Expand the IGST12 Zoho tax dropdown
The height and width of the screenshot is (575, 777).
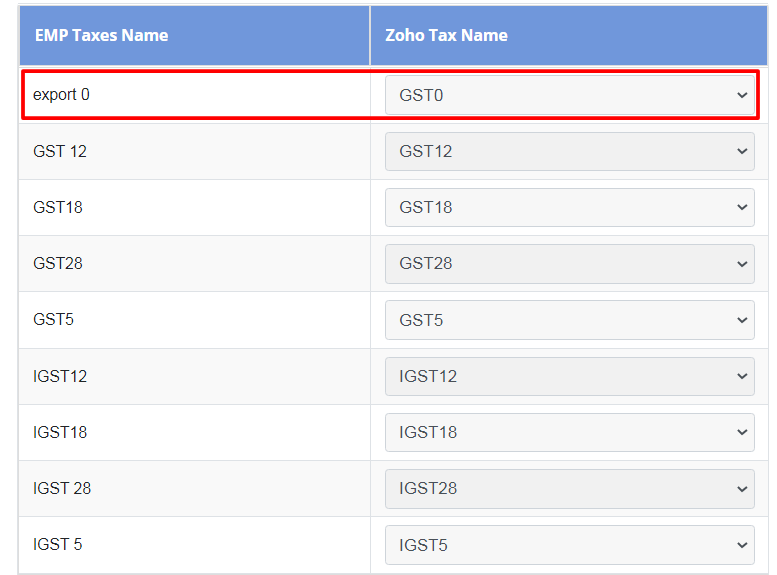(569, 376)
